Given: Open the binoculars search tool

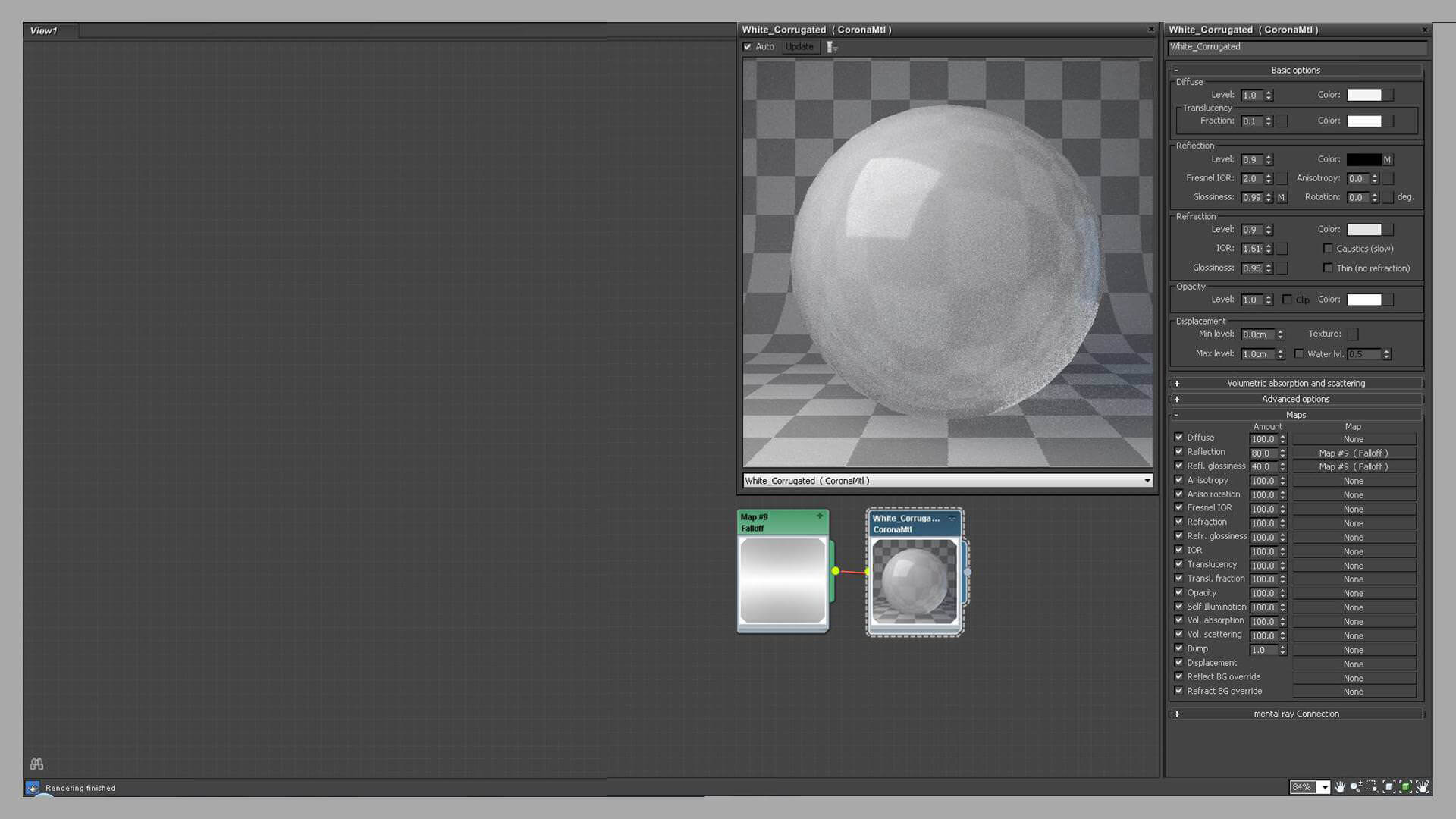Looking at the screenshot, I should click(x=36, y=764).
